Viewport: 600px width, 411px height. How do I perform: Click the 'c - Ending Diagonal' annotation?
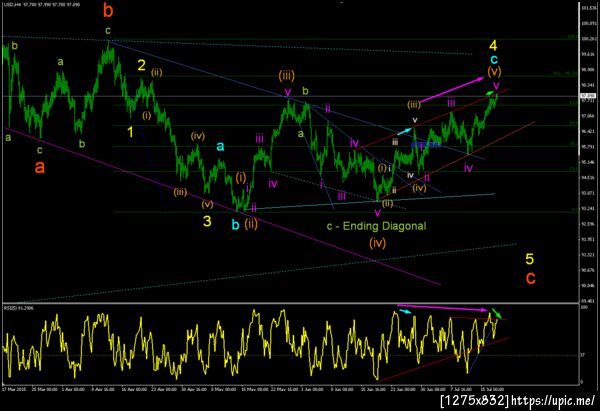[376, 226]
